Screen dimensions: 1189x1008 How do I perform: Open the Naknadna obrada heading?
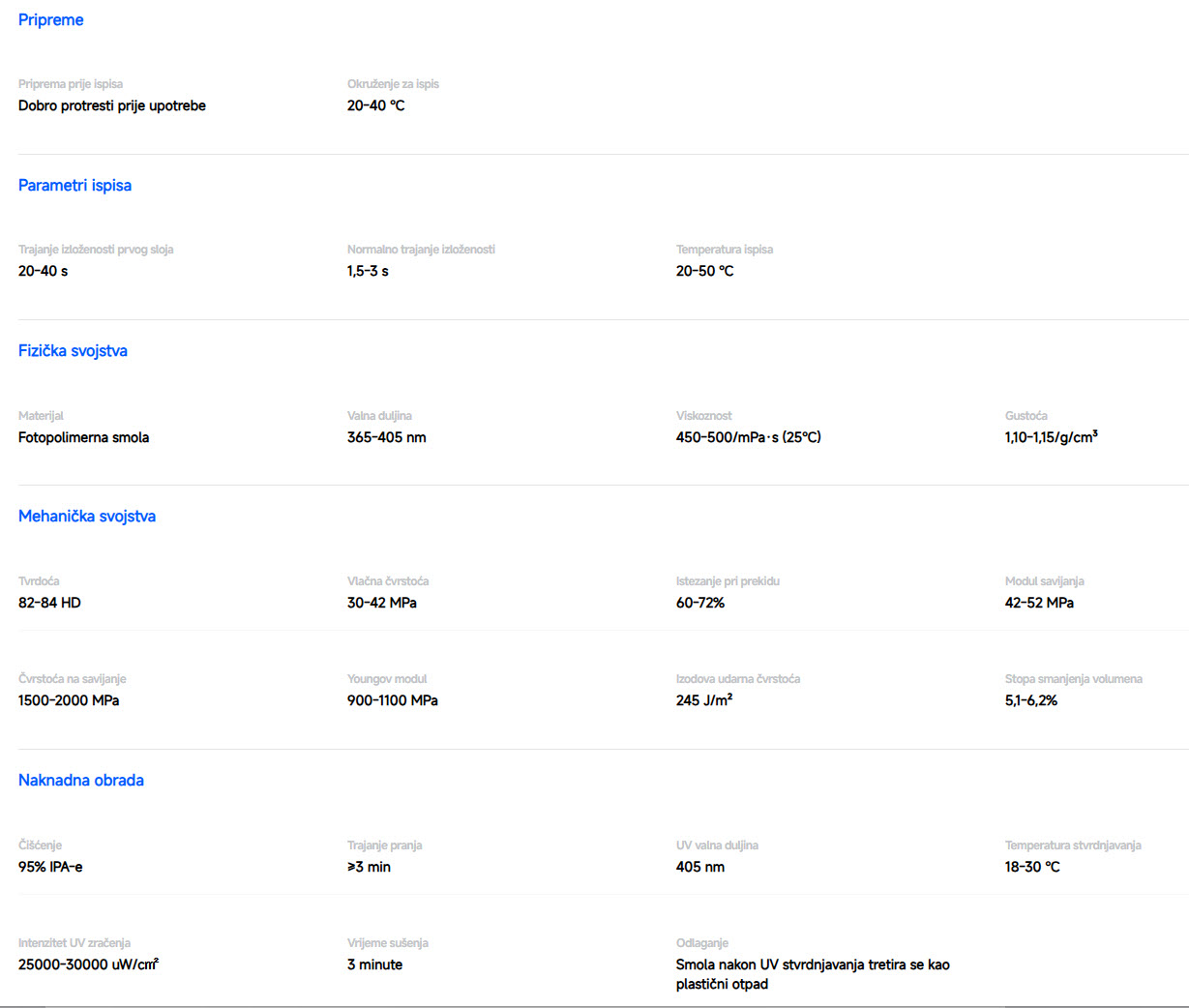[x=80, y=781]
